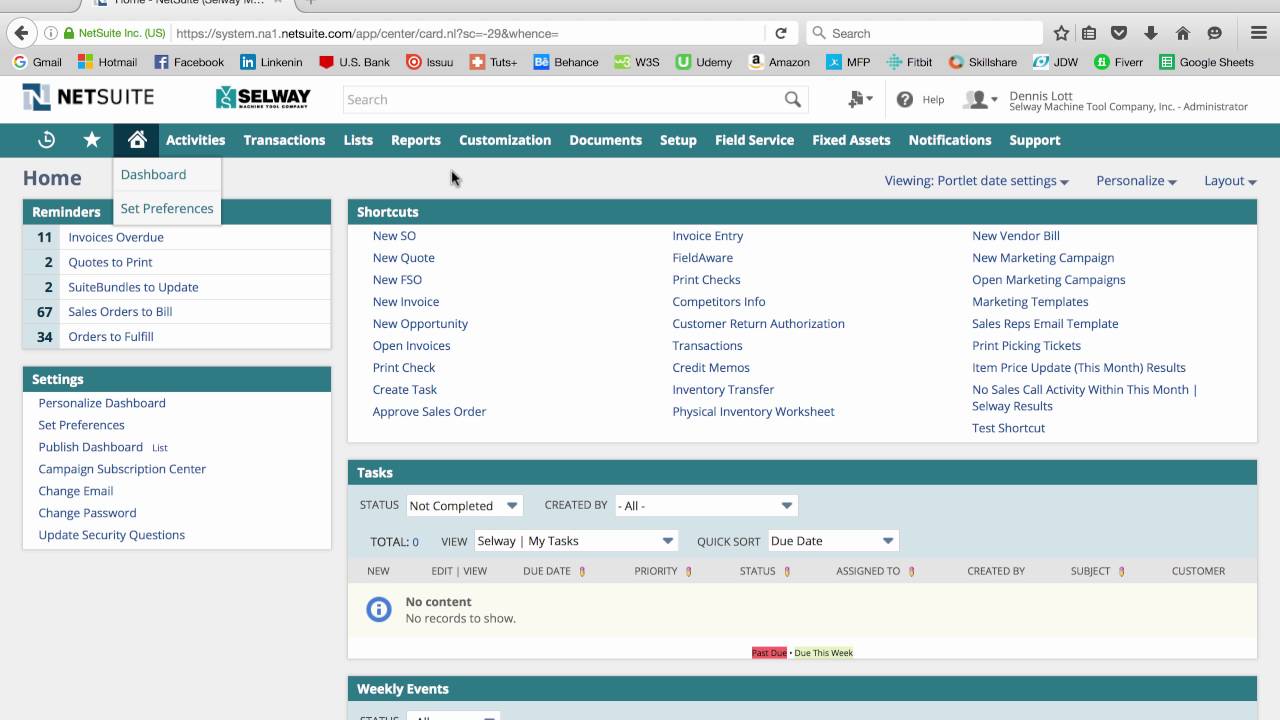Screen dimensions: 1280x720
Task: Click the Publish Dashboard List link
Action: coord(160,448)
